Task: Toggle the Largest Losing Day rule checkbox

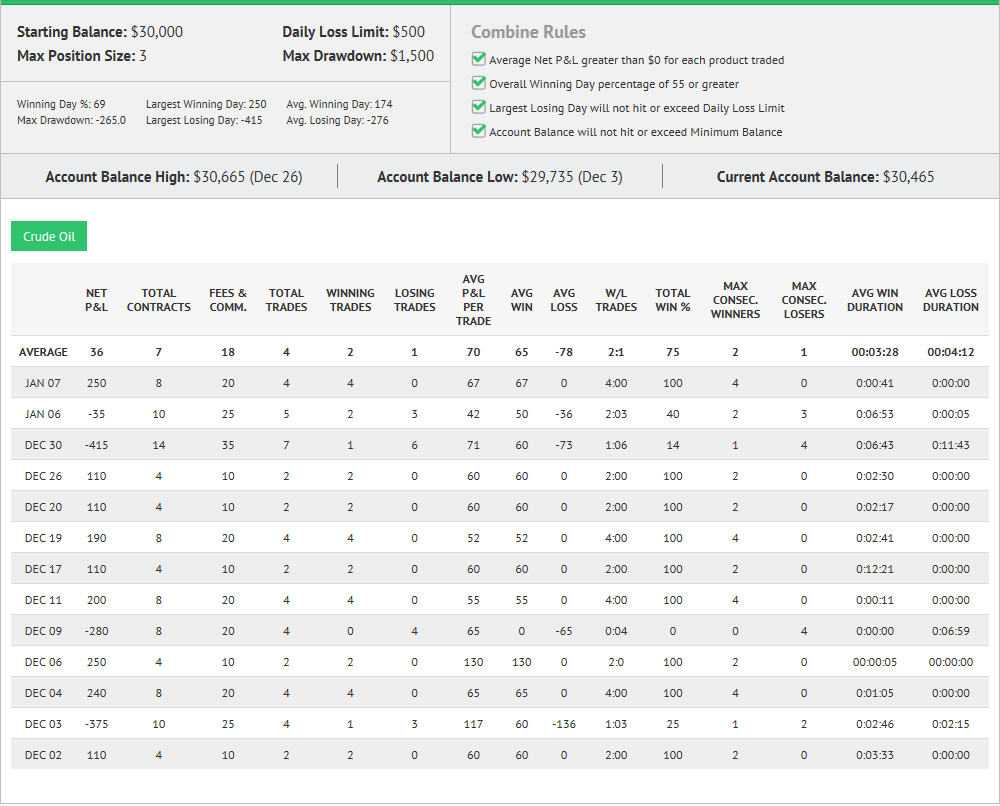Action: pos(478,107)
